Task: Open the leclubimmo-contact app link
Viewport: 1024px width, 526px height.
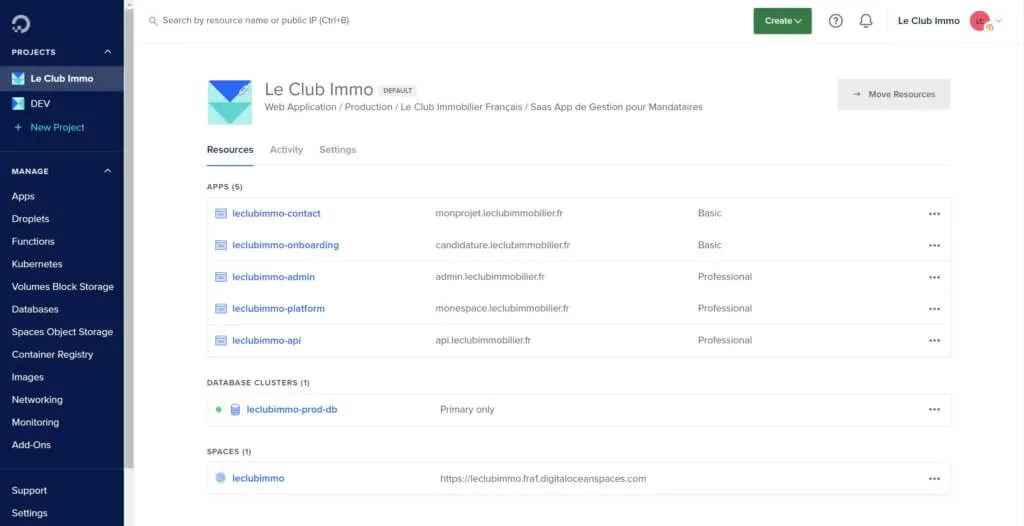Action: click(276, 214)
